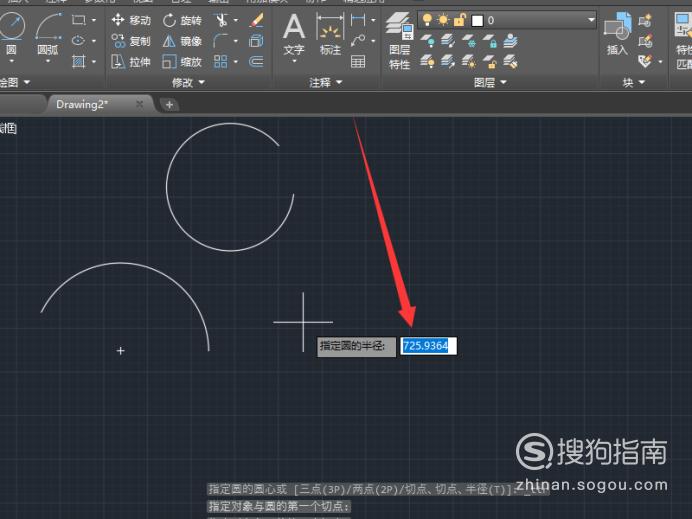Expand the Hatch tool dropdown arrow
This screenshot has width=692, height=519.
coord(94,62)
